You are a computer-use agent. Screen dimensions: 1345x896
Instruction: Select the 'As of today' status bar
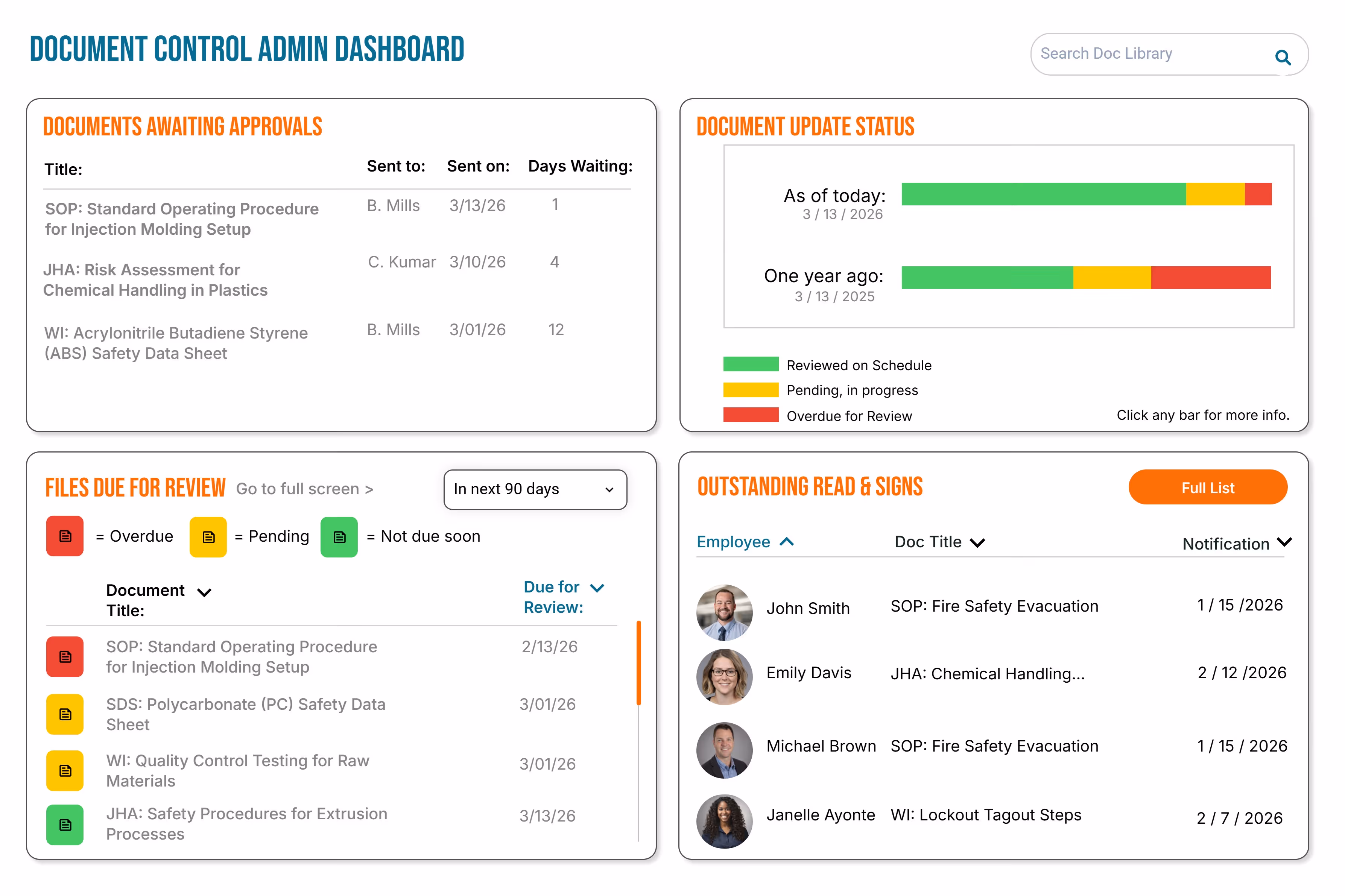click(x=1086, y=195)
